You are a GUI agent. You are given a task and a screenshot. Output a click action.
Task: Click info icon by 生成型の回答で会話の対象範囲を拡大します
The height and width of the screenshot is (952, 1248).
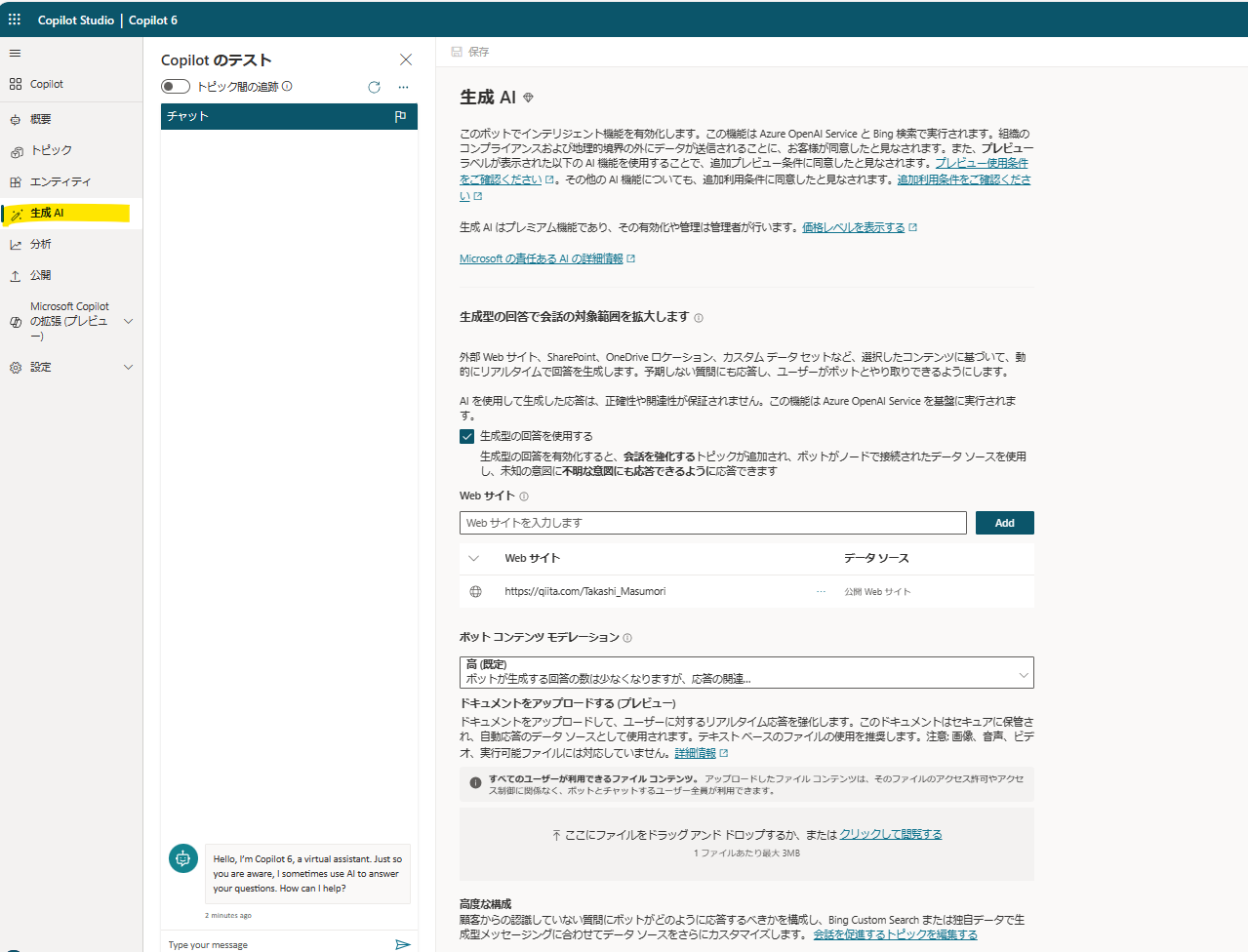point(699,317)
